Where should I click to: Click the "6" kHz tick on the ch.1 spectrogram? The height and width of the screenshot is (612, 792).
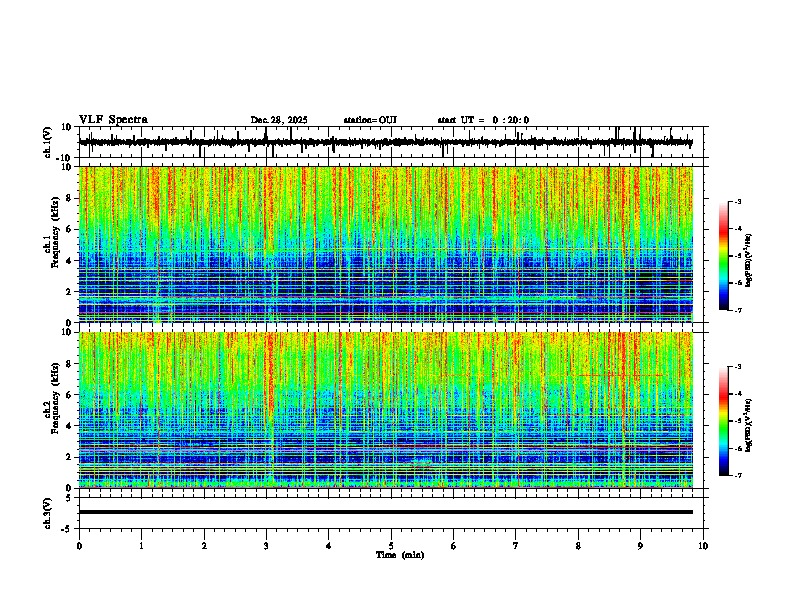69,229
